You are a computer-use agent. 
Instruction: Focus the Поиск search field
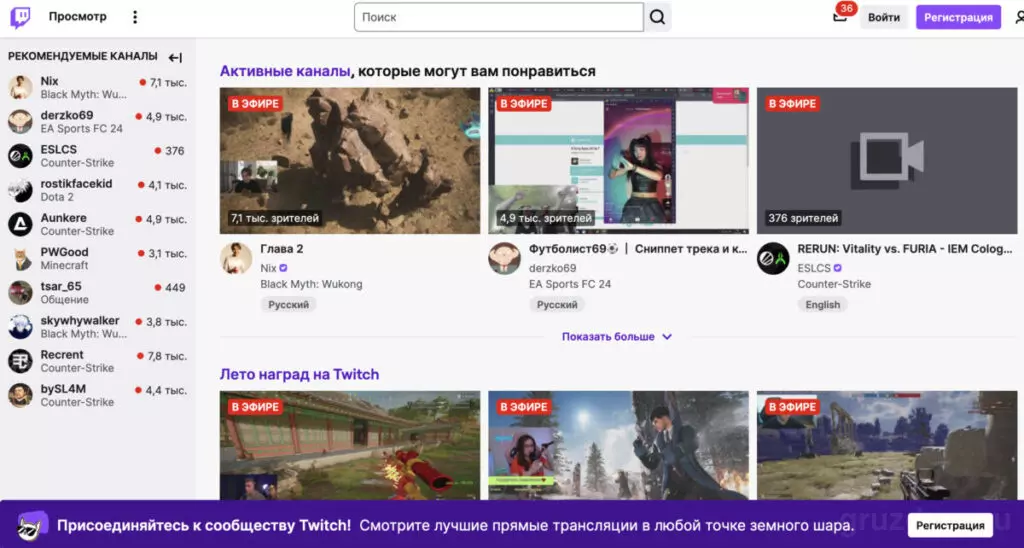pos(499,17)
